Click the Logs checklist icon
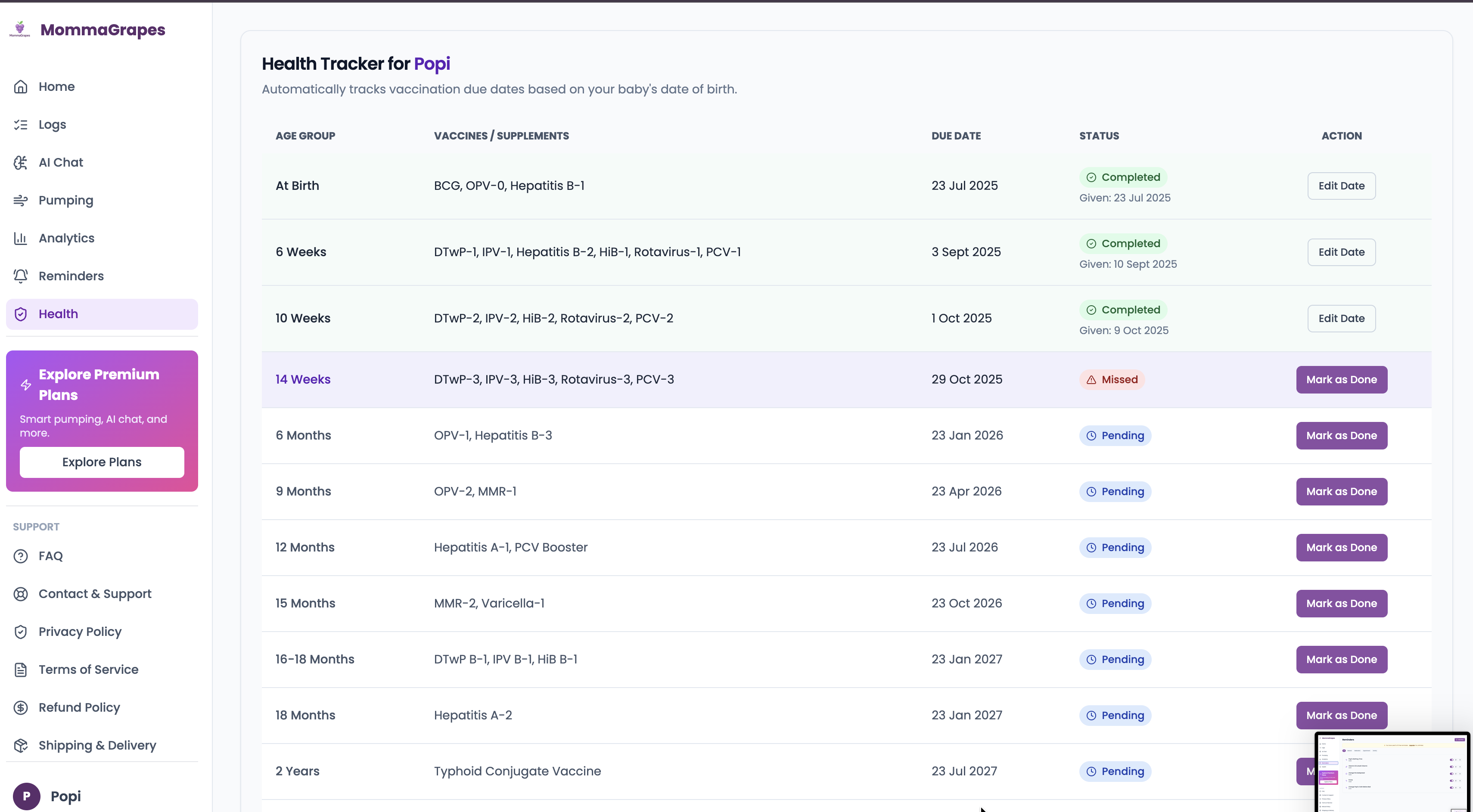 click(21, 124)
